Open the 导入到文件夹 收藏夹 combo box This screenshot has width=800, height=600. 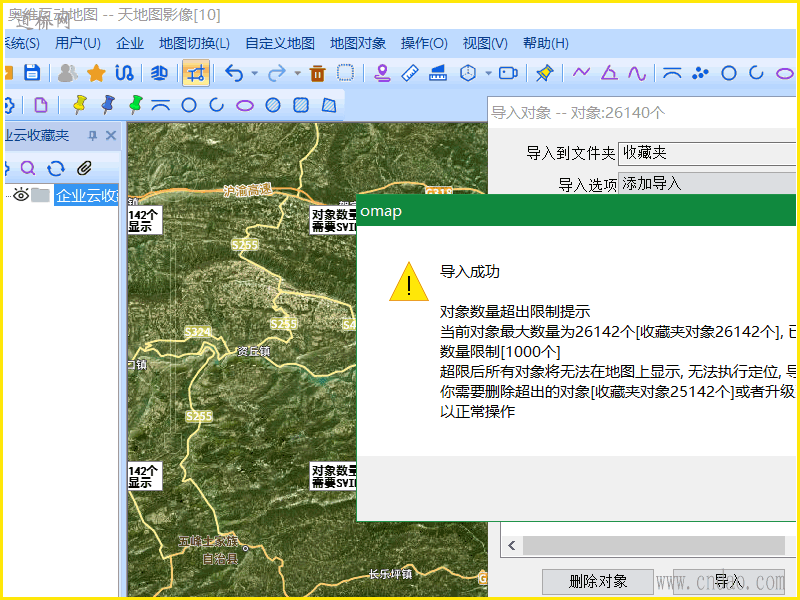click(x=708, y=153)
